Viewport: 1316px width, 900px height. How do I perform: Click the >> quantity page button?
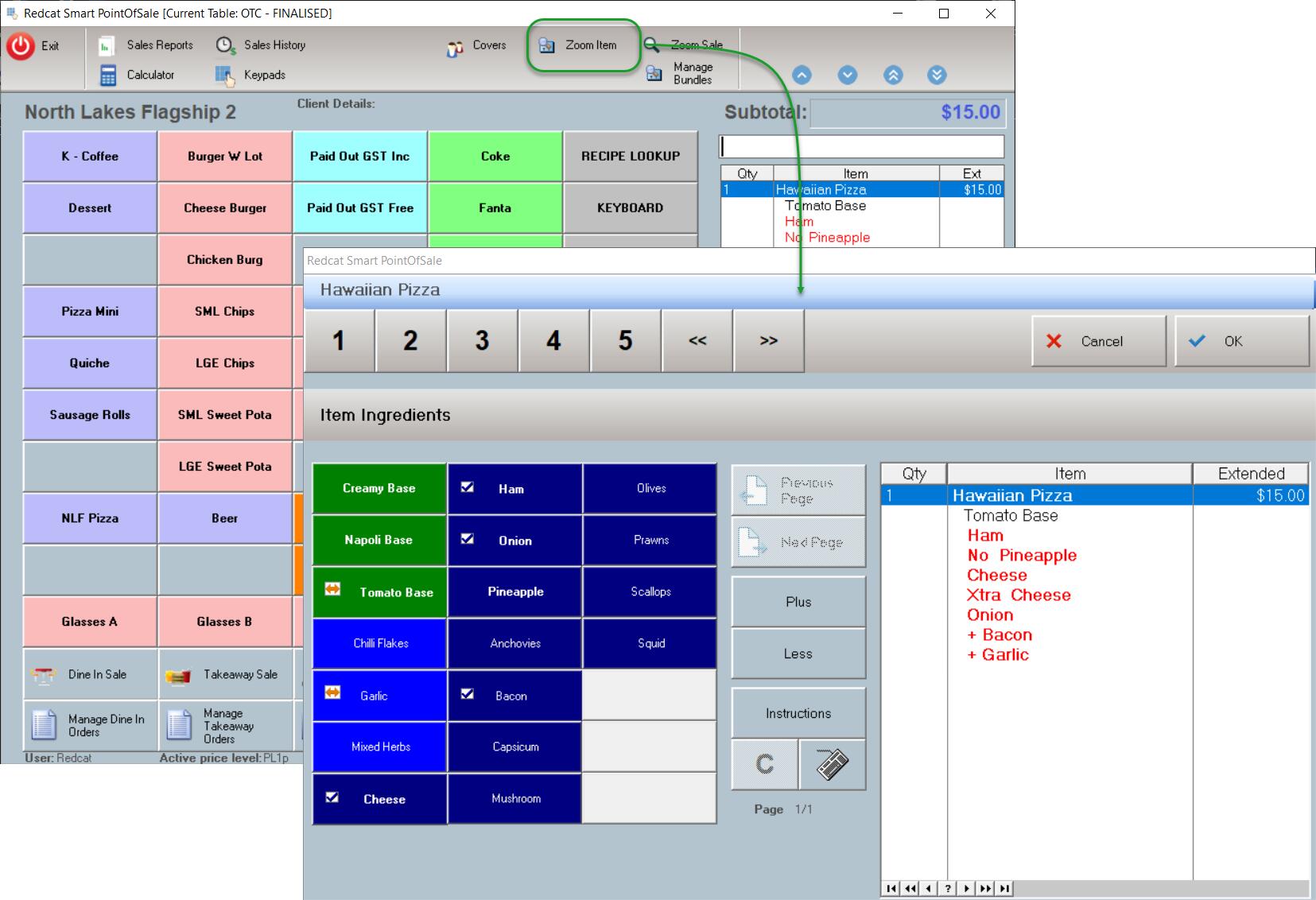[768, 341]
